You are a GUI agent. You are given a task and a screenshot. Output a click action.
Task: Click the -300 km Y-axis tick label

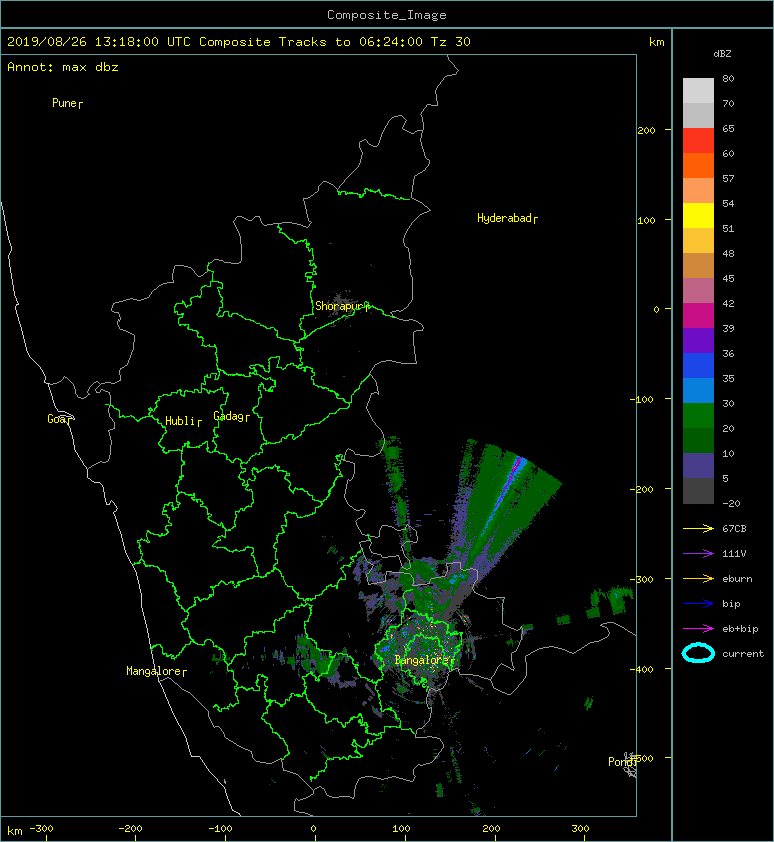pyautogui.click(x=642, y=579)
